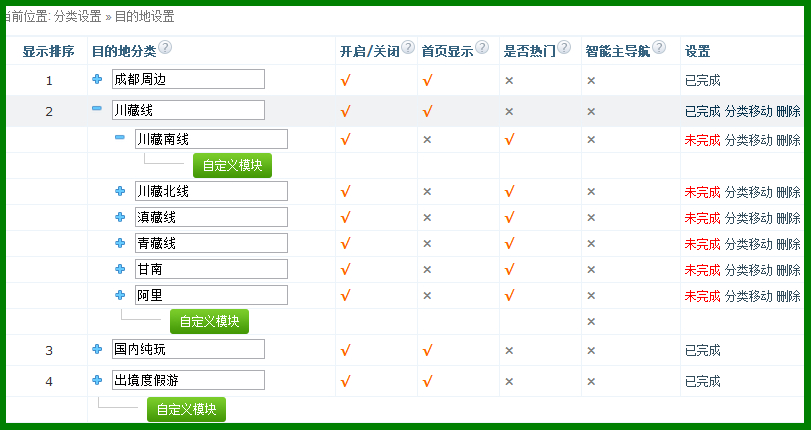Click 分类移动 link for 甘南 row
Viewport: 811px width, 431px height.
[x=748, y=270]
